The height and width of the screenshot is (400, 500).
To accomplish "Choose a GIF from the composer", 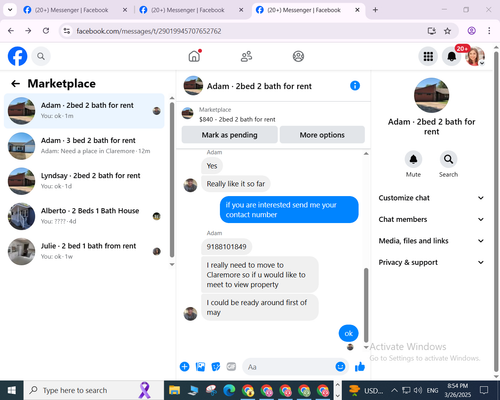I will coord(231,367).
